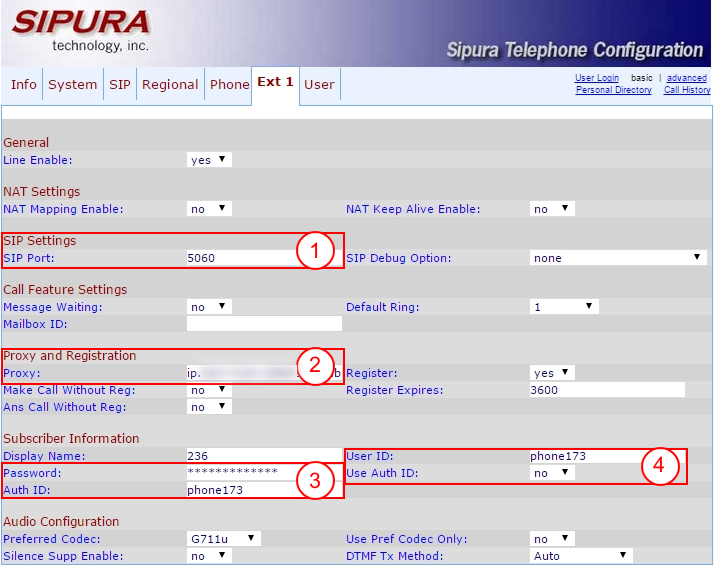
Task: Click the 'Call Feature Settings' heading
Action: pyautogui.click(x=65, y=290)
